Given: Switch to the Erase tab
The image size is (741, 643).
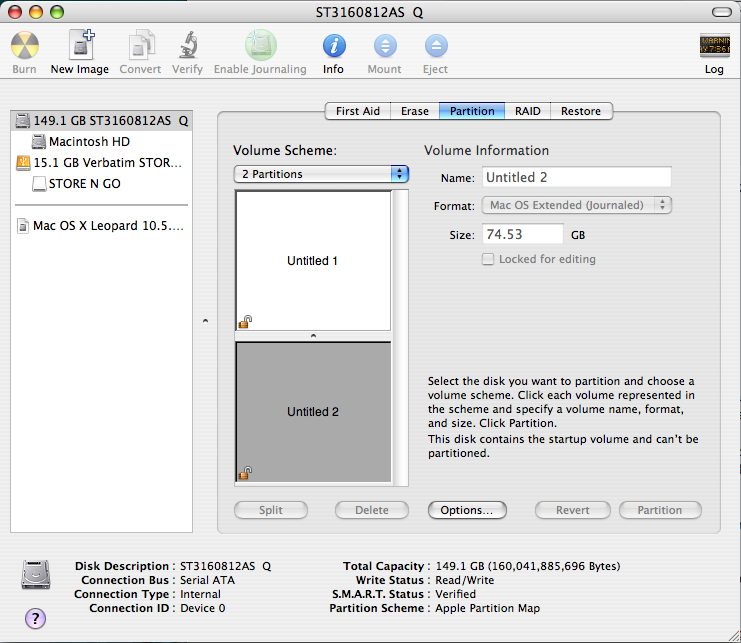Looking at the screenshot, I should click(414, 111).
